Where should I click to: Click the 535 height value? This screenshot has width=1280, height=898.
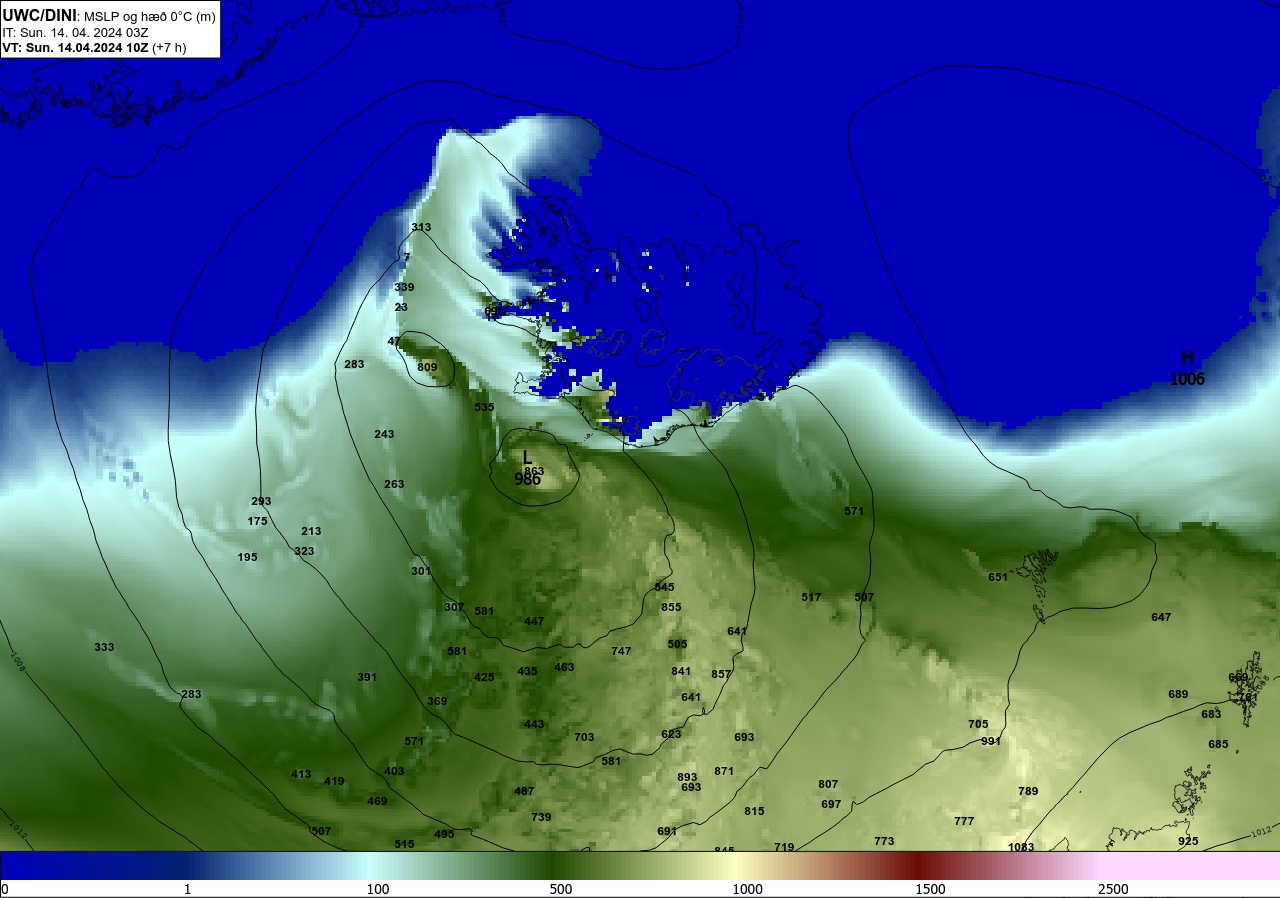(484, 407)
